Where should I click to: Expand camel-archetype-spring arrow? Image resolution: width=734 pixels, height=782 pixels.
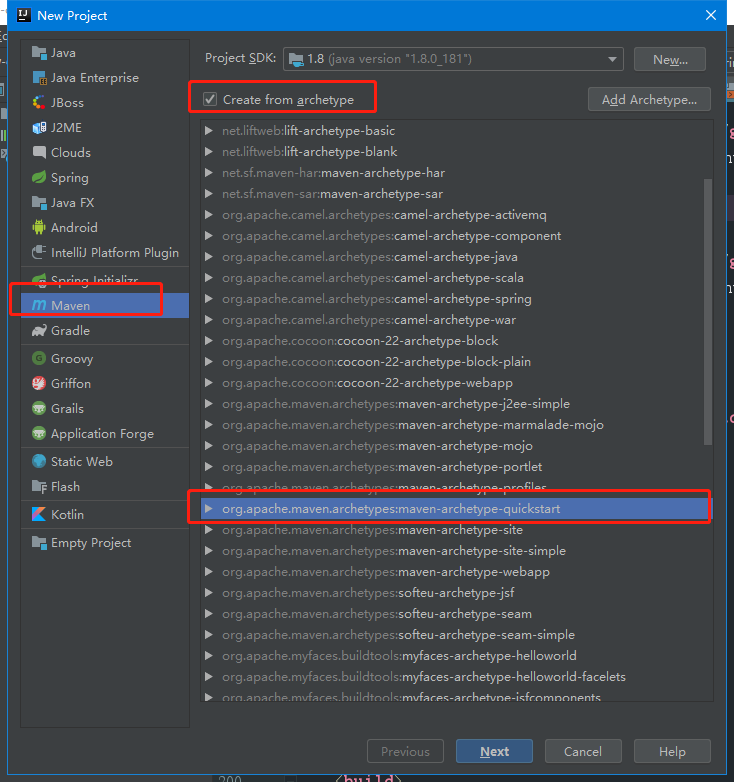[x=209, y=298]
